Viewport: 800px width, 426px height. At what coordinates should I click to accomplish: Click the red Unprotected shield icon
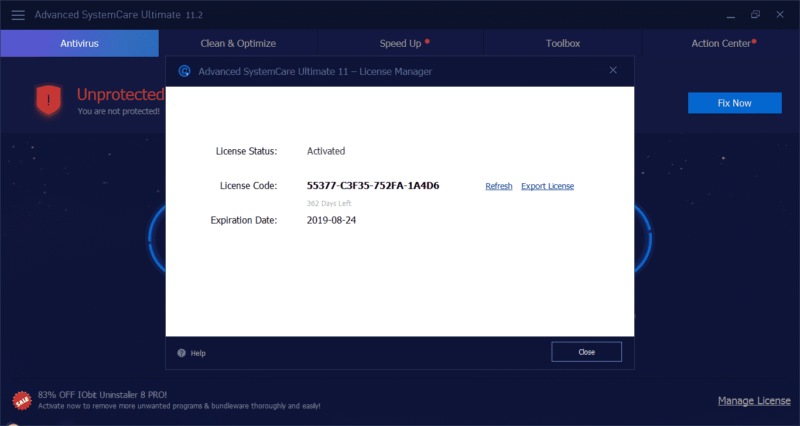[48, 100]
